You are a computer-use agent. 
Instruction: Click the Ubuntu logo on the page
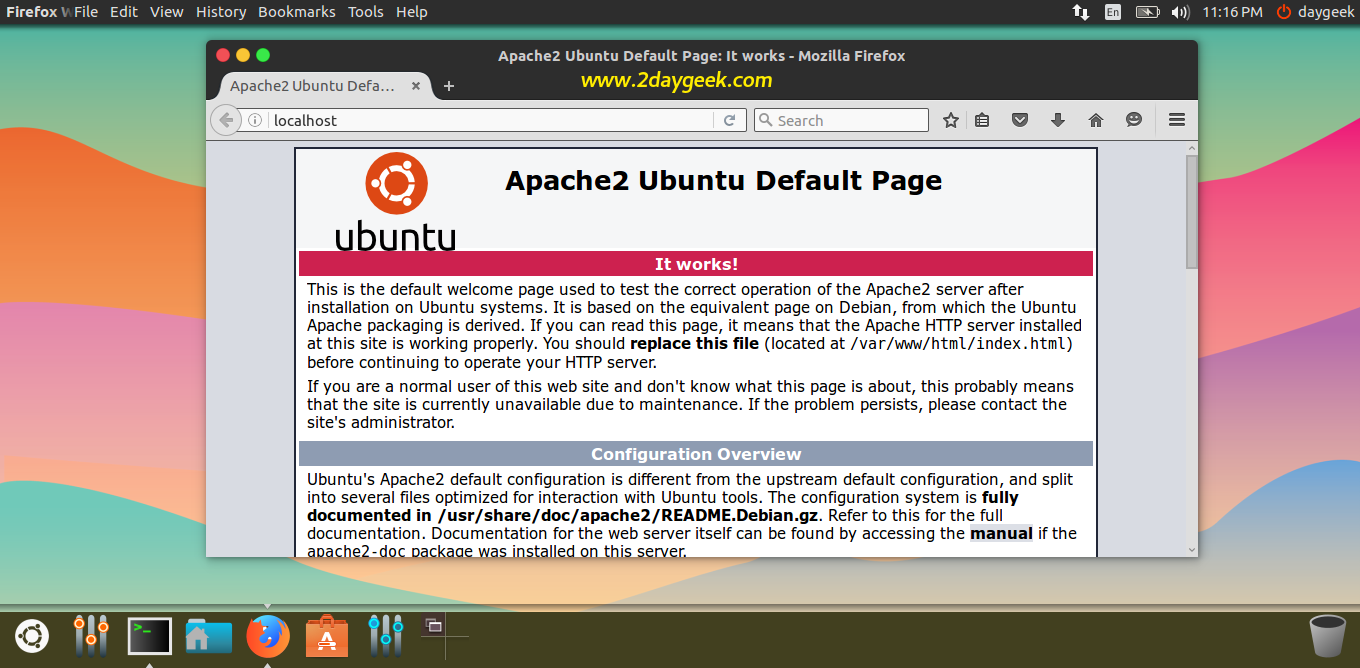click(396, 201)
